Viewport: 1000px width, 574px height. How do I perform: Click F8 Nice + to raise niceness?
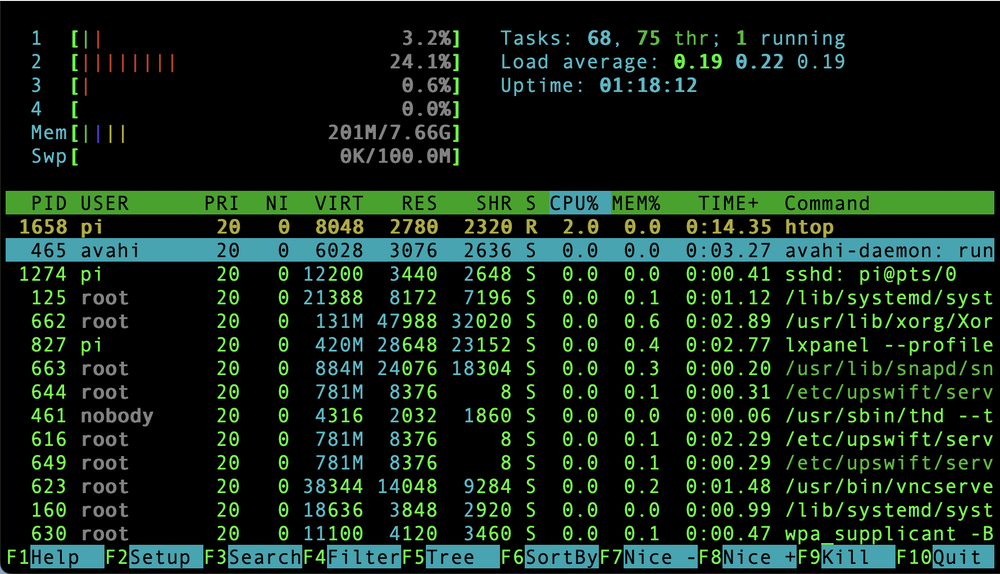click(747, 557)
